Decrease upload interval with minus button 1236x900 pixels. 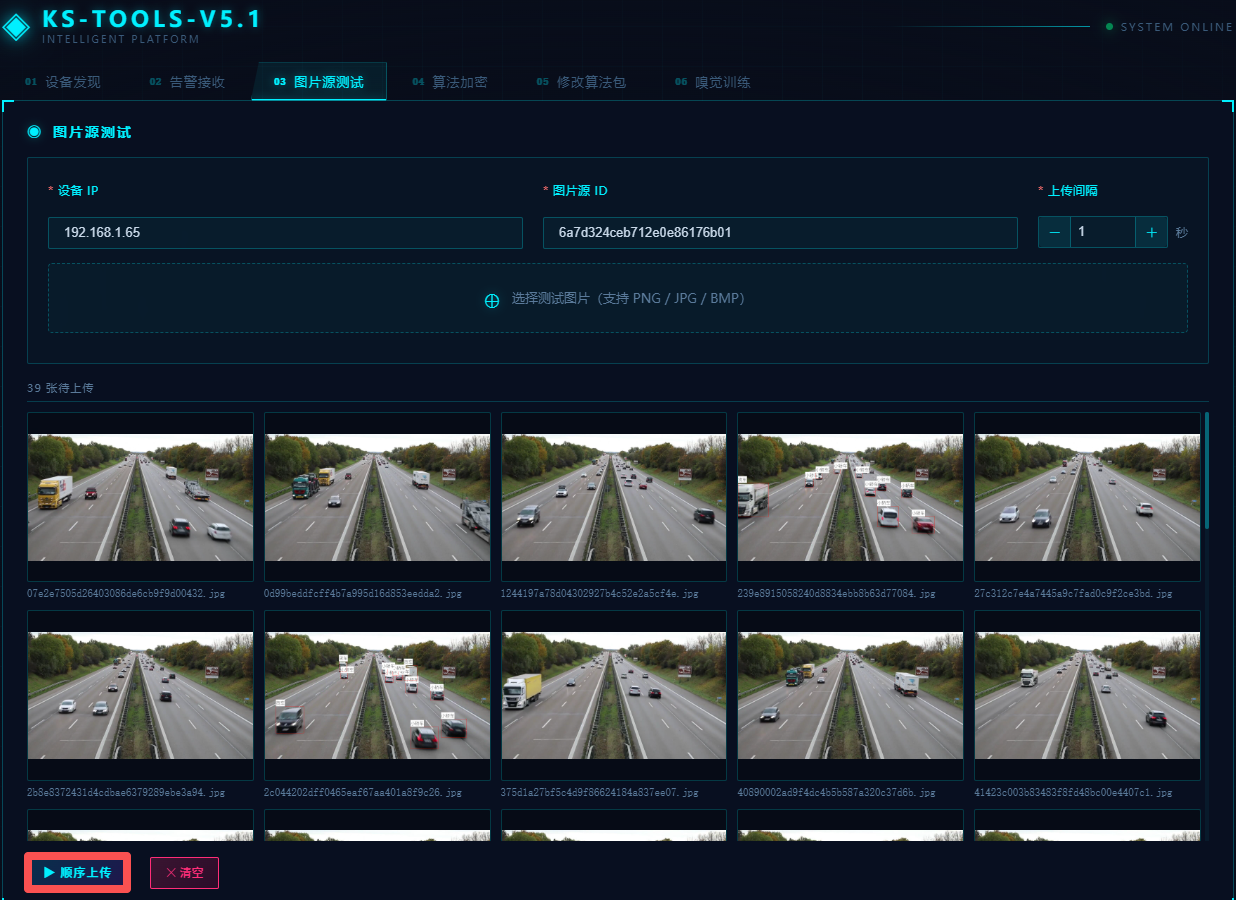[1054, 232]
